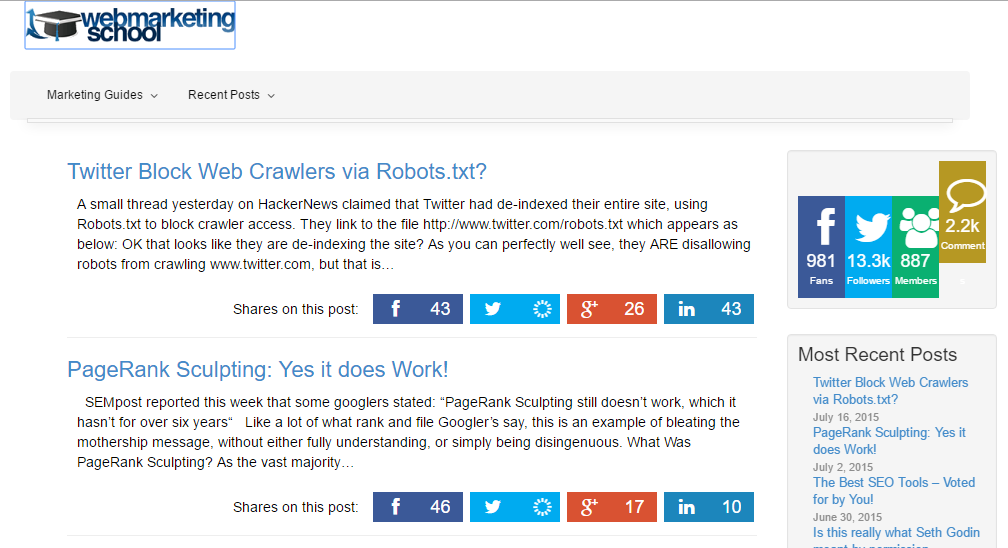1008x548 pixels.
Task: Click the Web Marketing School logo
Action: [x=130, y=25]
